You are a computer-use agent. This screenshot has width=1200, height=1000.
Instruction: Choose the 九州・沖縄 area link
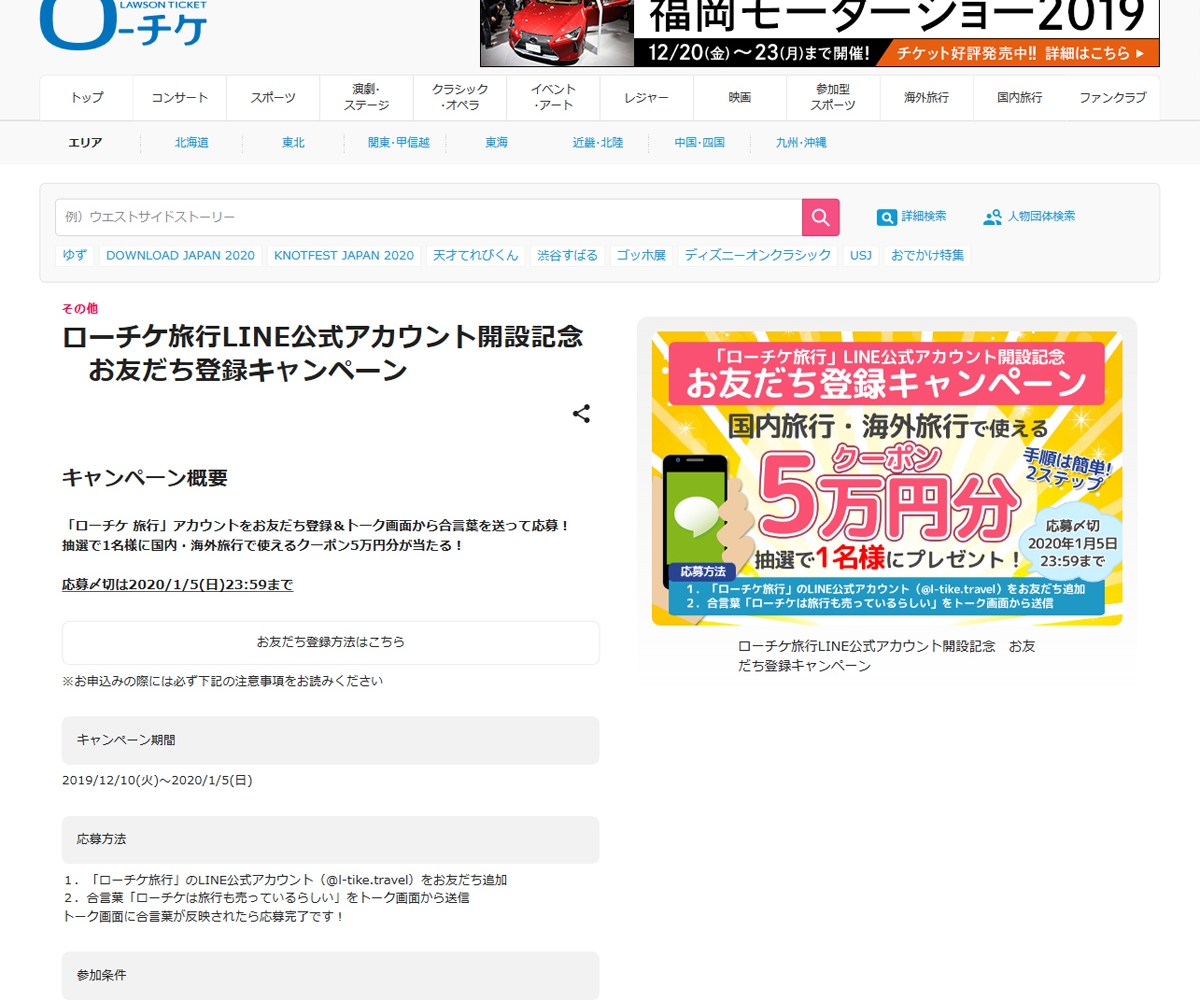coord(801,143)
